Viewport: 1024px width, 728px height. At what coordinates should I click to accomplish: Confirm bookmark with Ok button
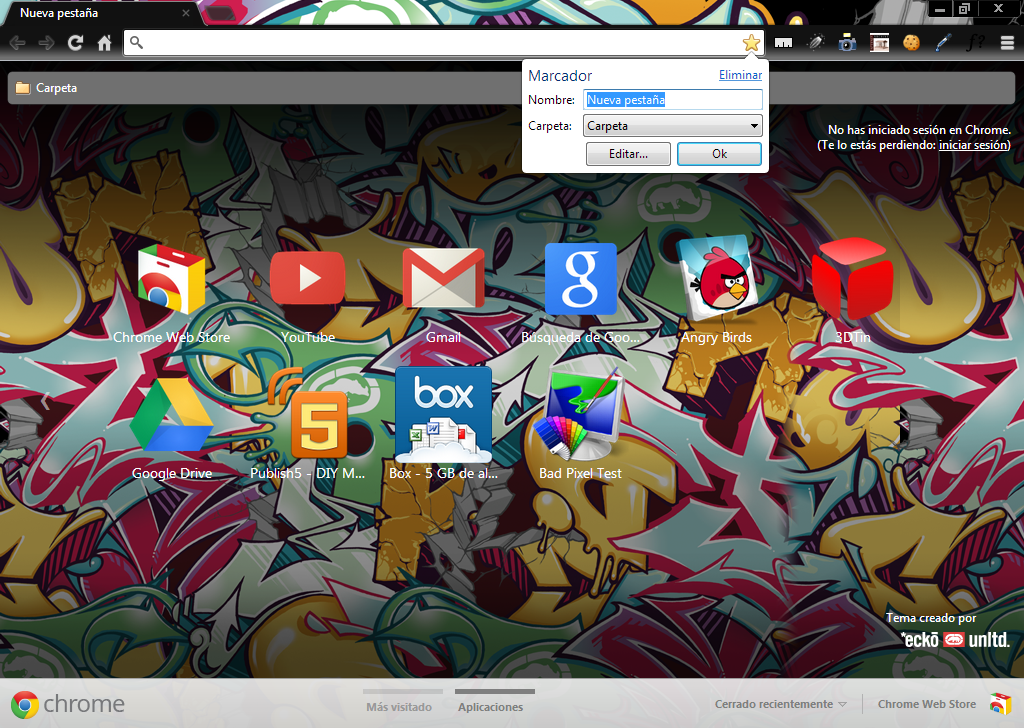[x=719, y=154]
